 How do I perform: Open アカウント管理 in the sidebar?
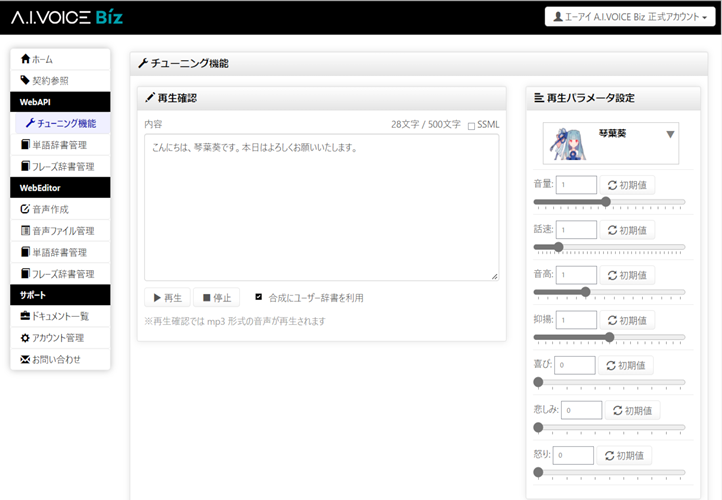[x=60, y=338]
